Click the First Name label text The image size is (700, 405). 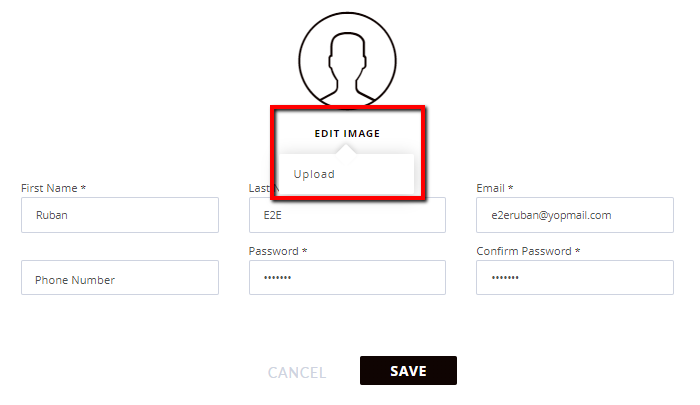(49, 188)
